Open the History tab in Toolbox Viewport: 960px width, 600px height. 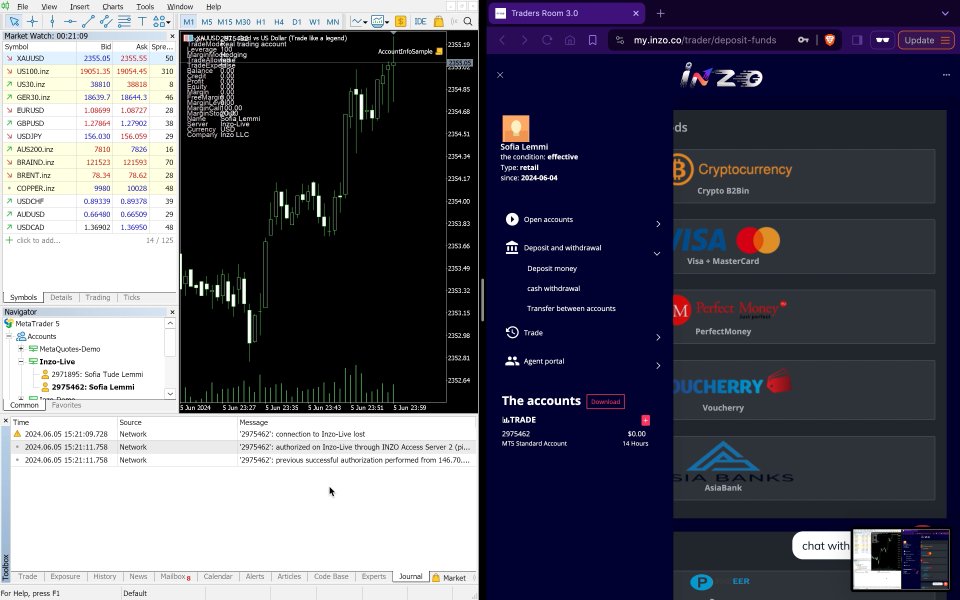pos(105,577)
